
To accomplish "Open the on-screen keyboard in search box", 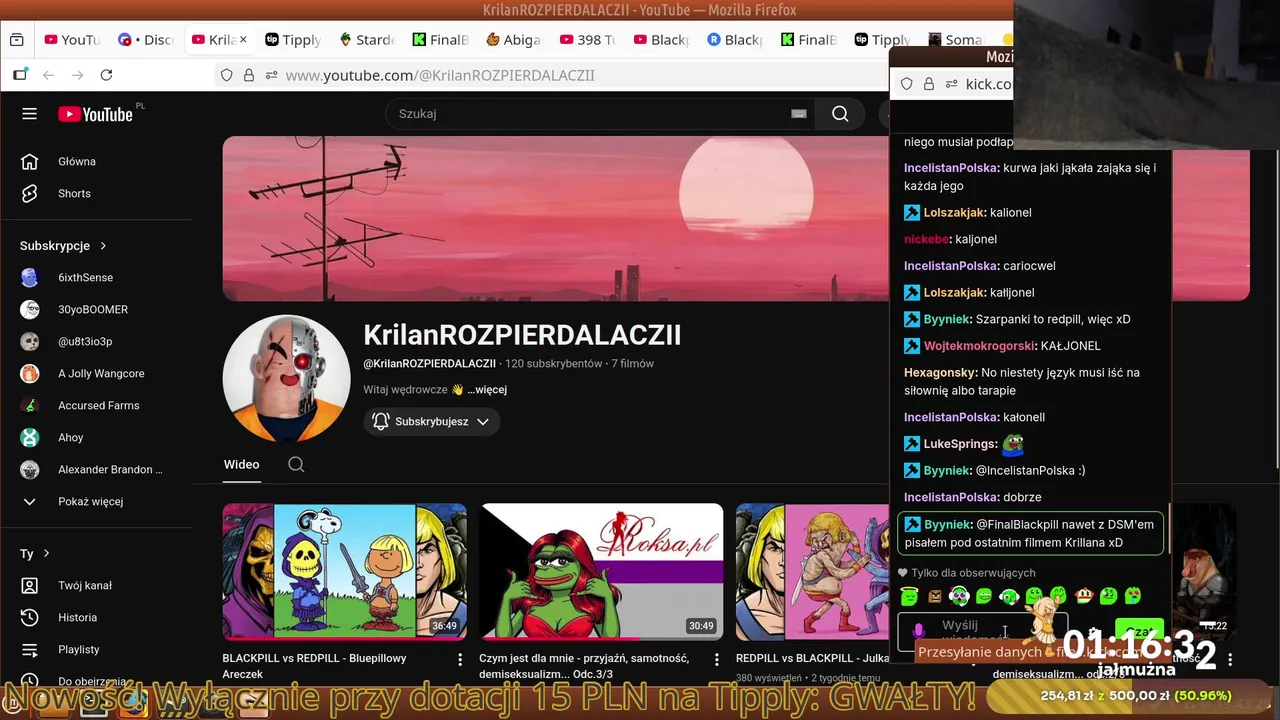I will tap(798, 114).
